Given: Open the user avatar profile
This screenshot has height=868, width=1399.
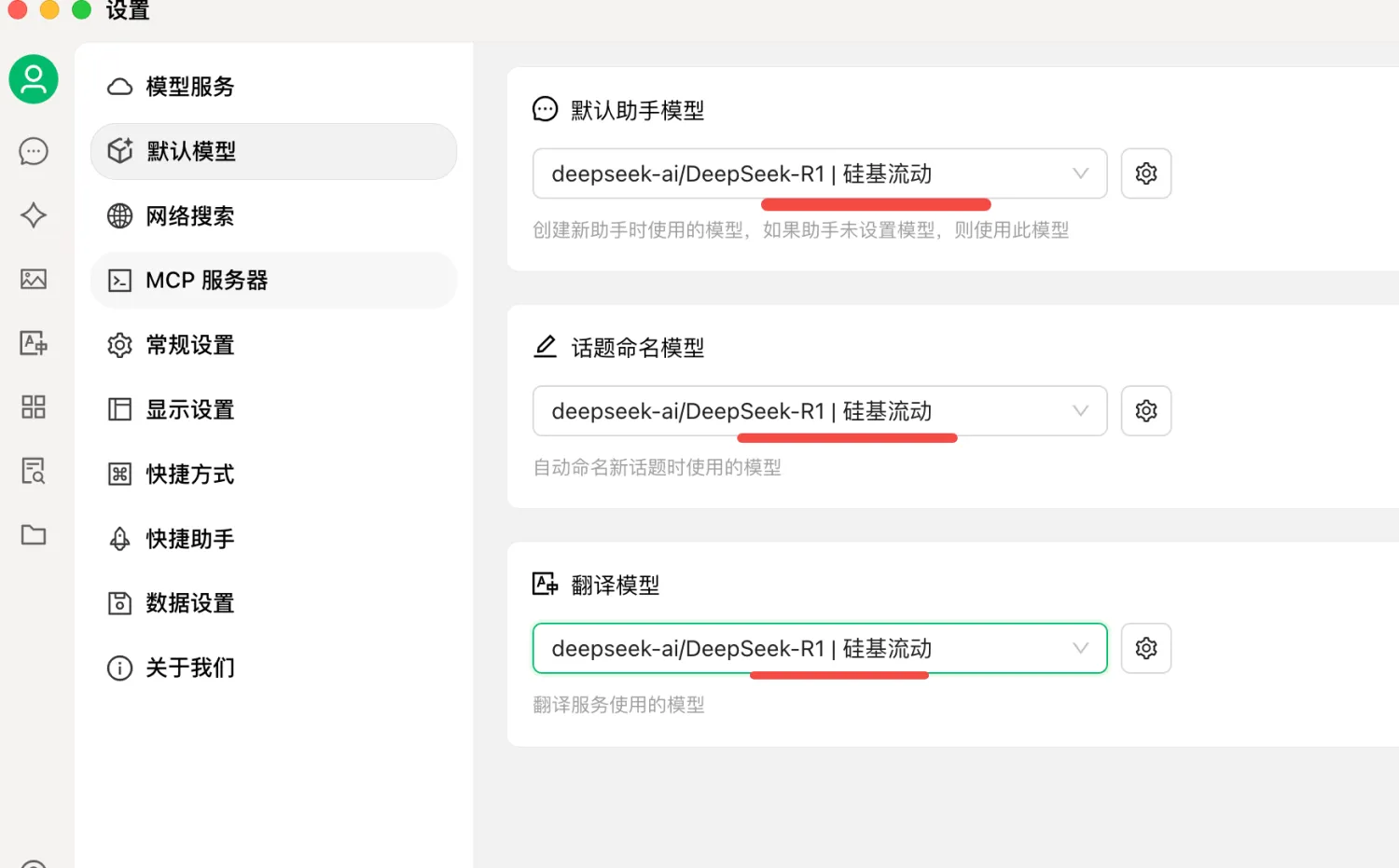Looking at the screenshot, I should click(x=34, y=79).
